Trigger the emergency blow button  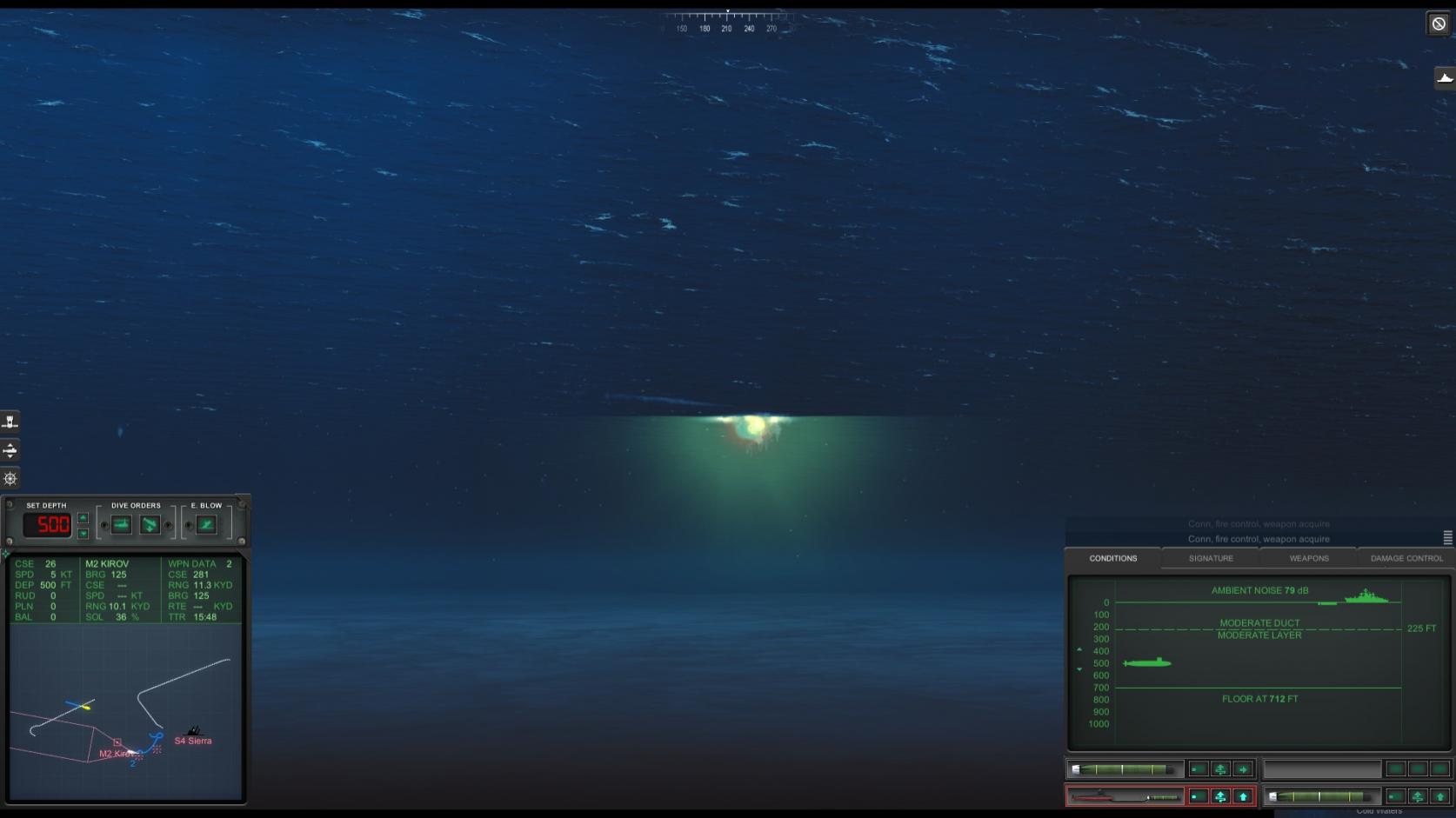click(x=206, y=525)
